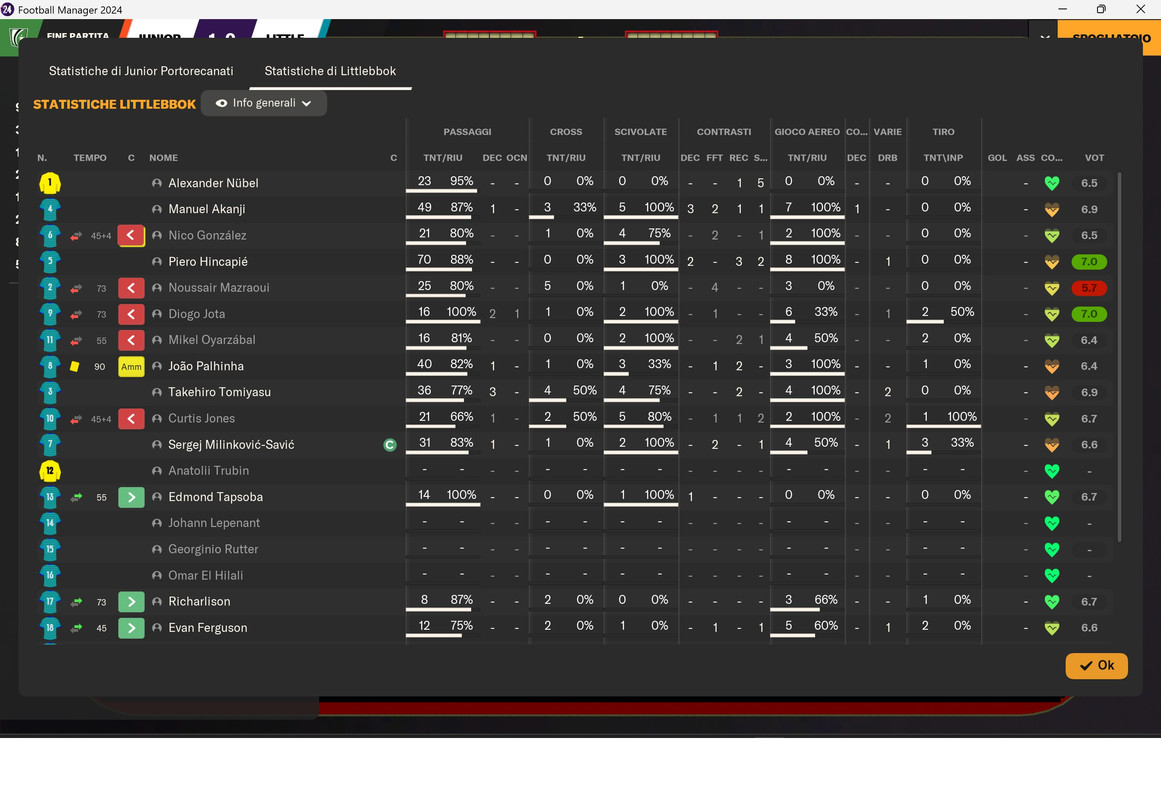Click Hincapié's green 7.0 rating
This screenshot has width=1161, height=800.
pos(1088,261)
